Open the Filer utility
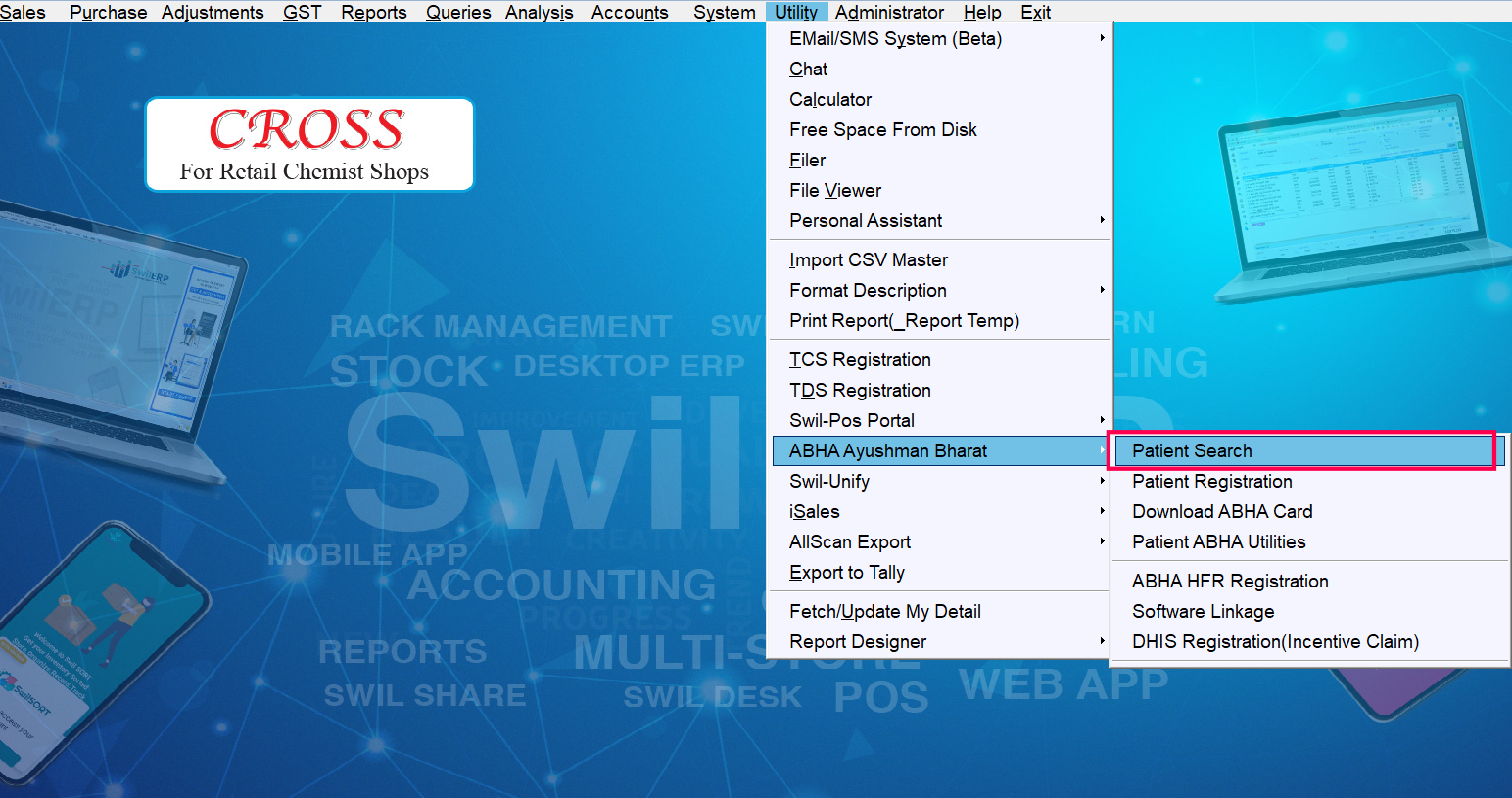This screenshot has height=798, width=1512. 940,160
